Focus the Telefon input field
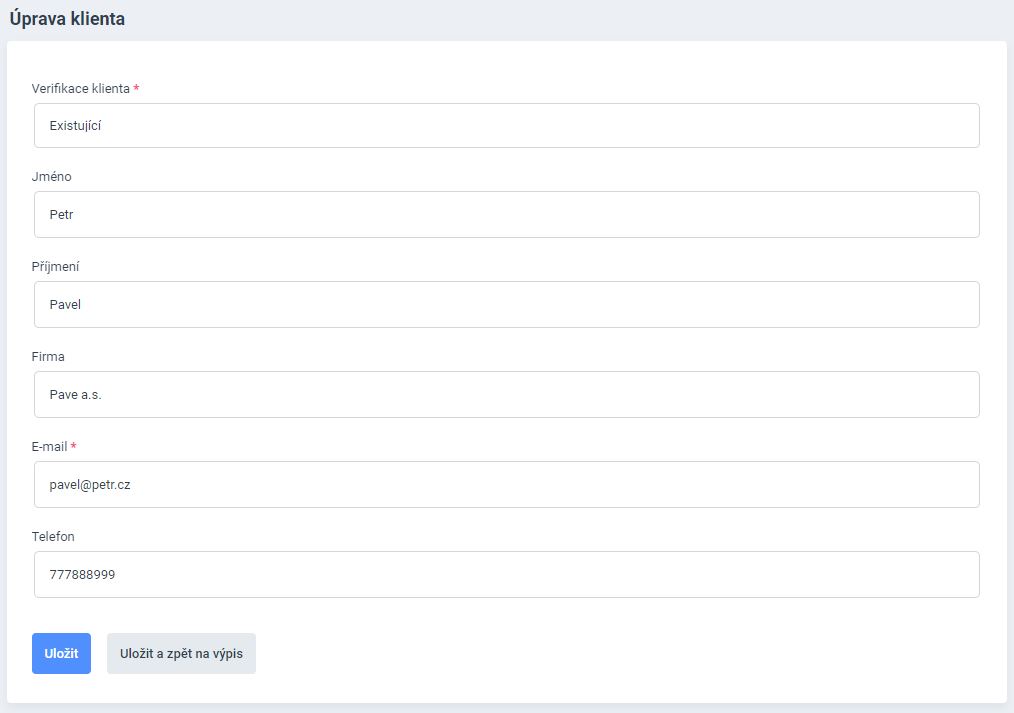1014x713 pixels. point(506,574)
